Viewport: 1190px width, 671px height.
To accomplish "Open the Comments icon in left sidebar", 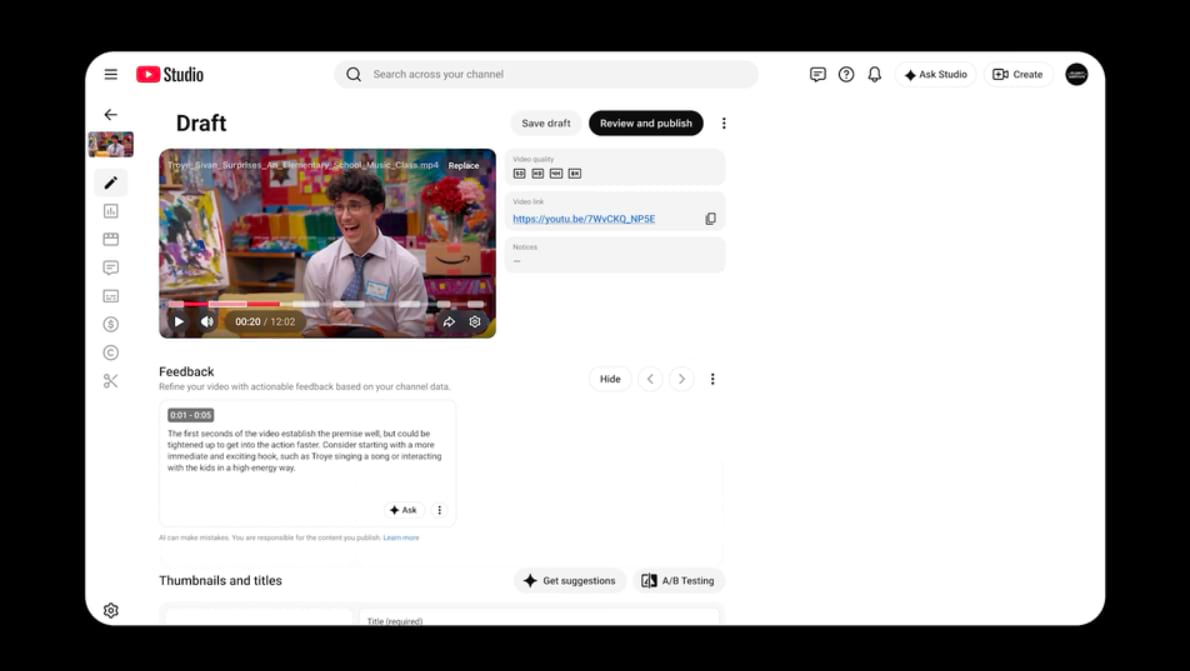I will (111, 268).
